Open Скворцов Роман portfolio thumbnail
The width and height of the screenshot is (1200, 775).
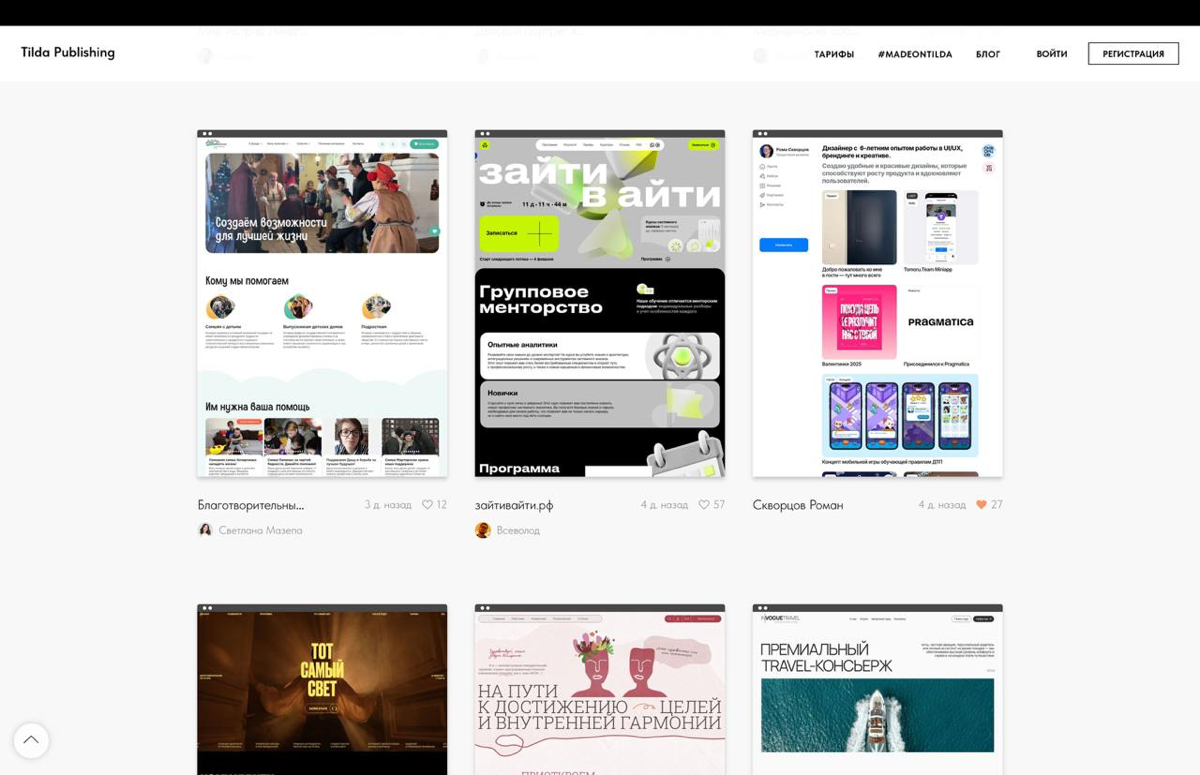point(877,304)
